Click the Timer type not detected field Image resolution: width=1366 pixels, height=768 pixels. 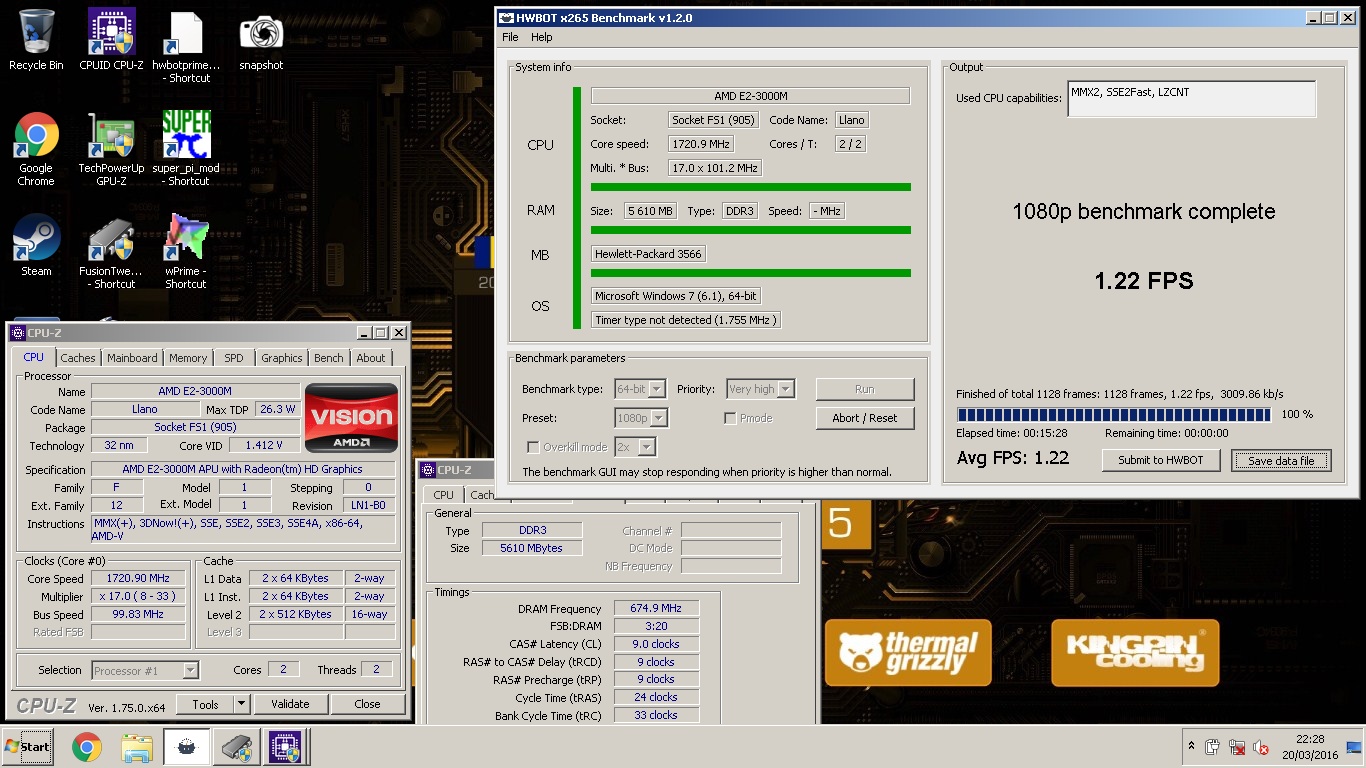pyautogui.click(x=685, y=320)
